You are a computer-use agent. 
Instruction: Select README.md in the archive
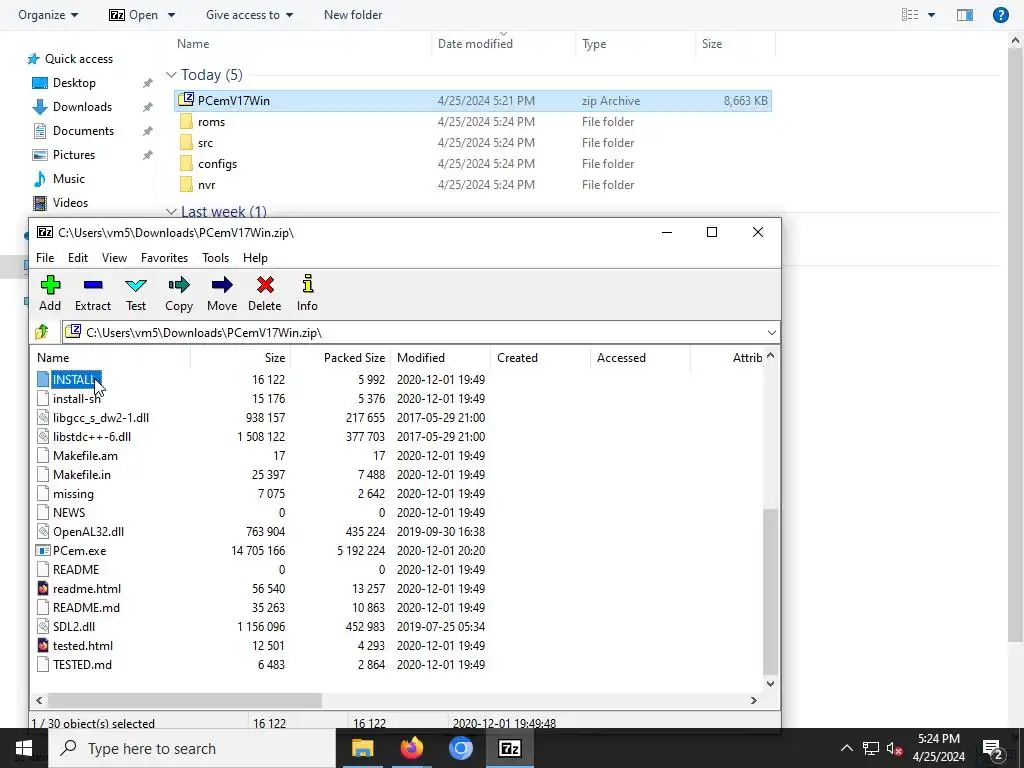[86, 607]
